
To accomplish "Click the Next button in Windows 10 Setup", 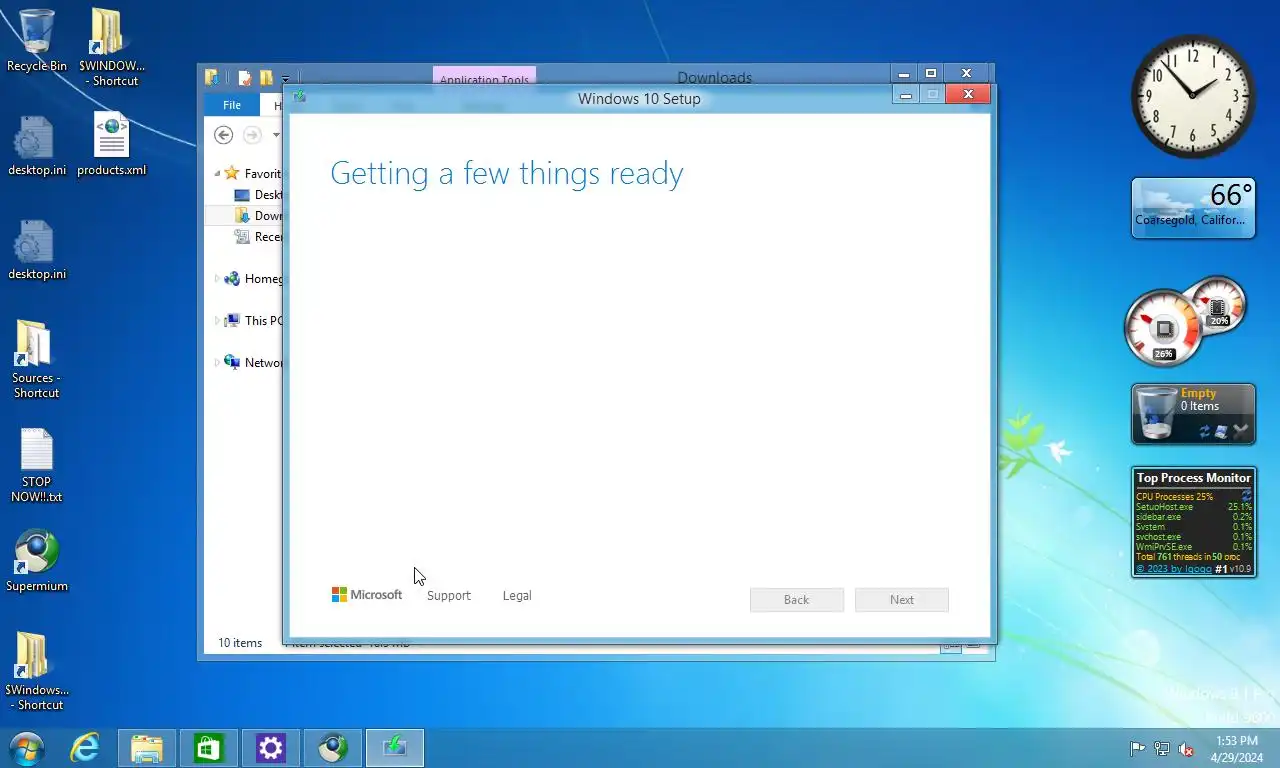I will 902,599.
